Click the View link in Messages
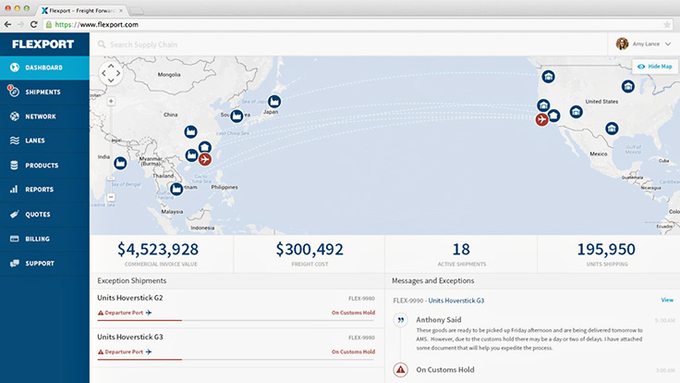680x383 pixels. [x=667, y=300]
